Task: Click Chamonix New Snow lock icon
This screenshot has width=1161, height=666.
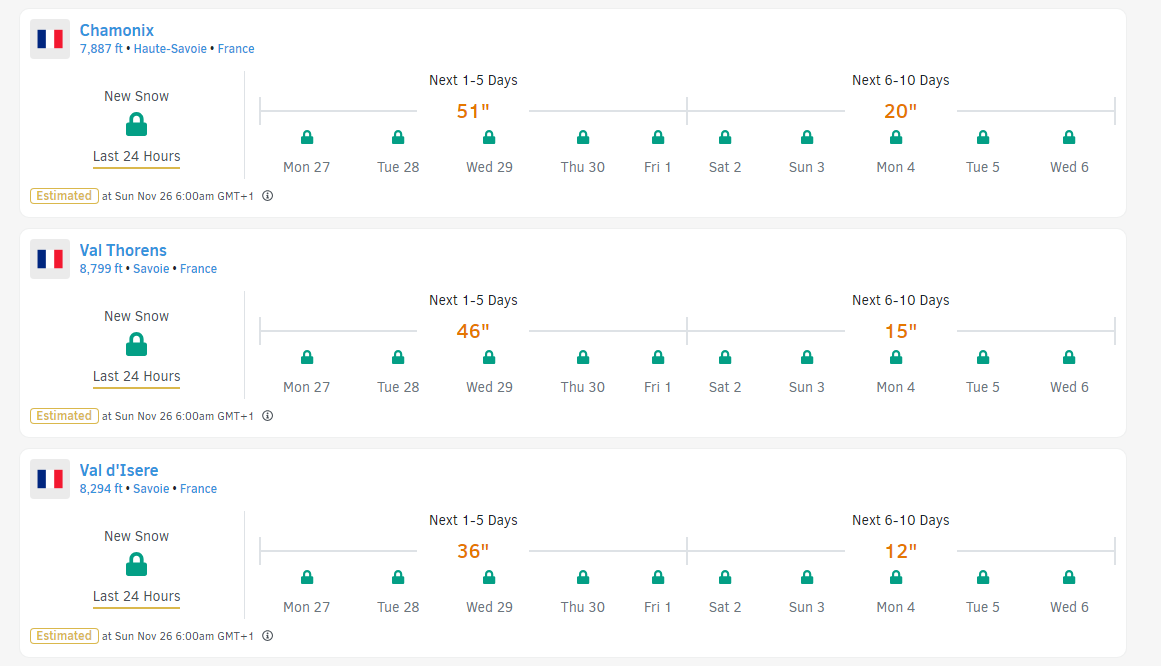Action: tap(137, 125)
